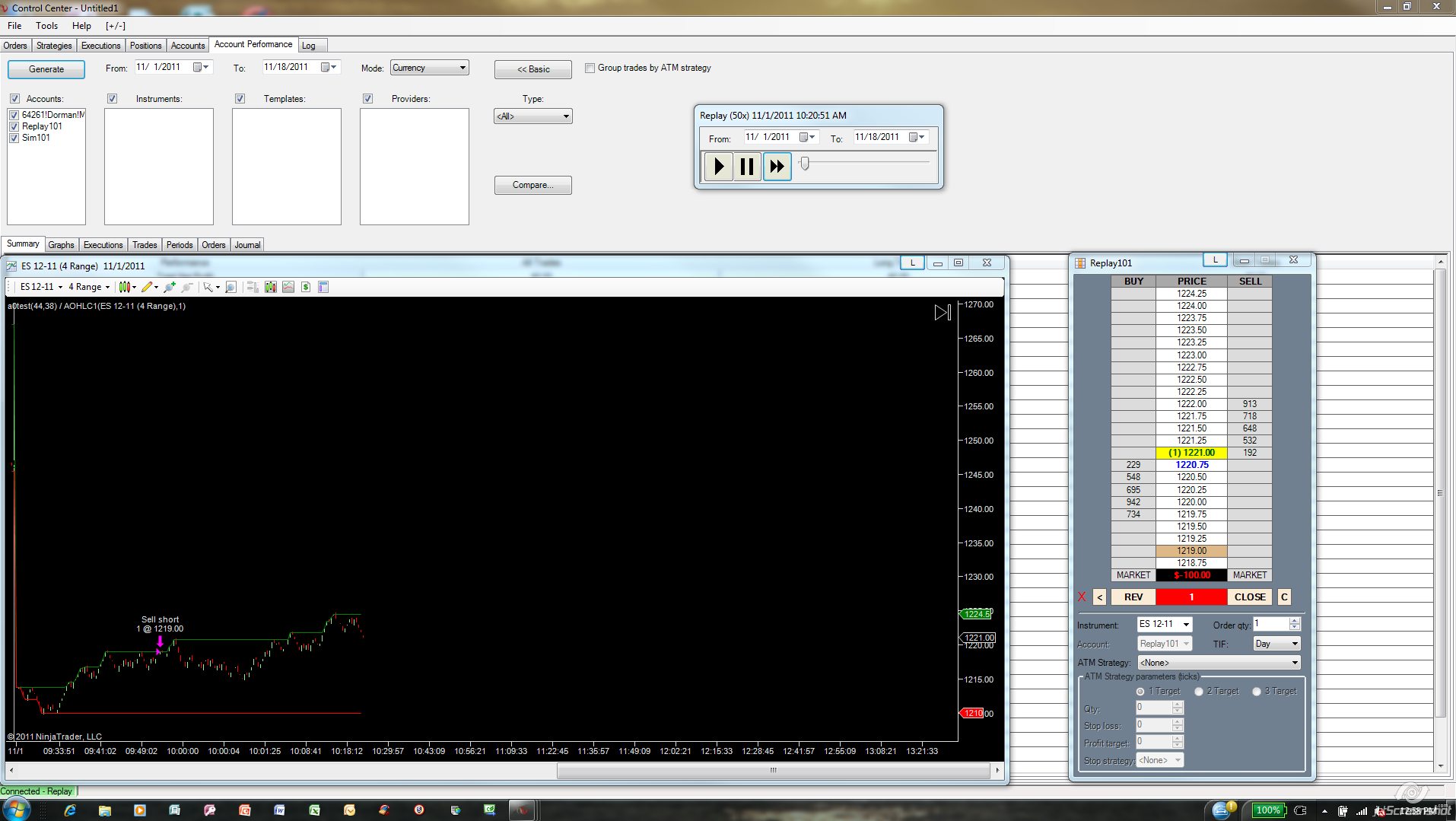Open the 4 Range interval dropdown
The image size is (1456, 821).
tap(89, 287)
